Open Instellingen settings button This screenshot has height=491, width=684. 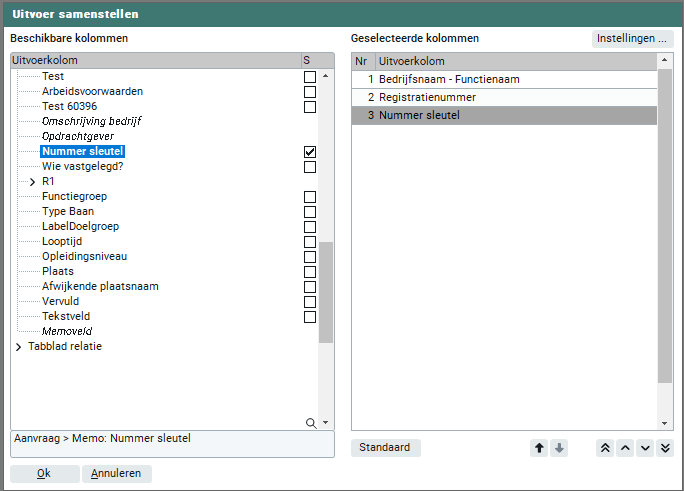coord(631,39)
